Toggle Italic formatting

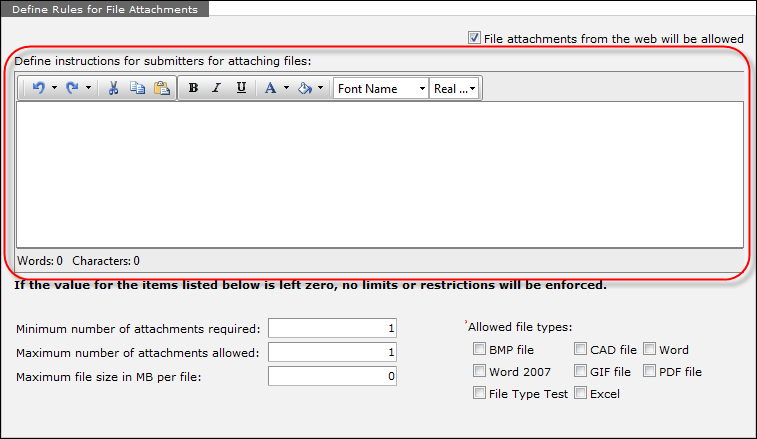tap(216, 88)
